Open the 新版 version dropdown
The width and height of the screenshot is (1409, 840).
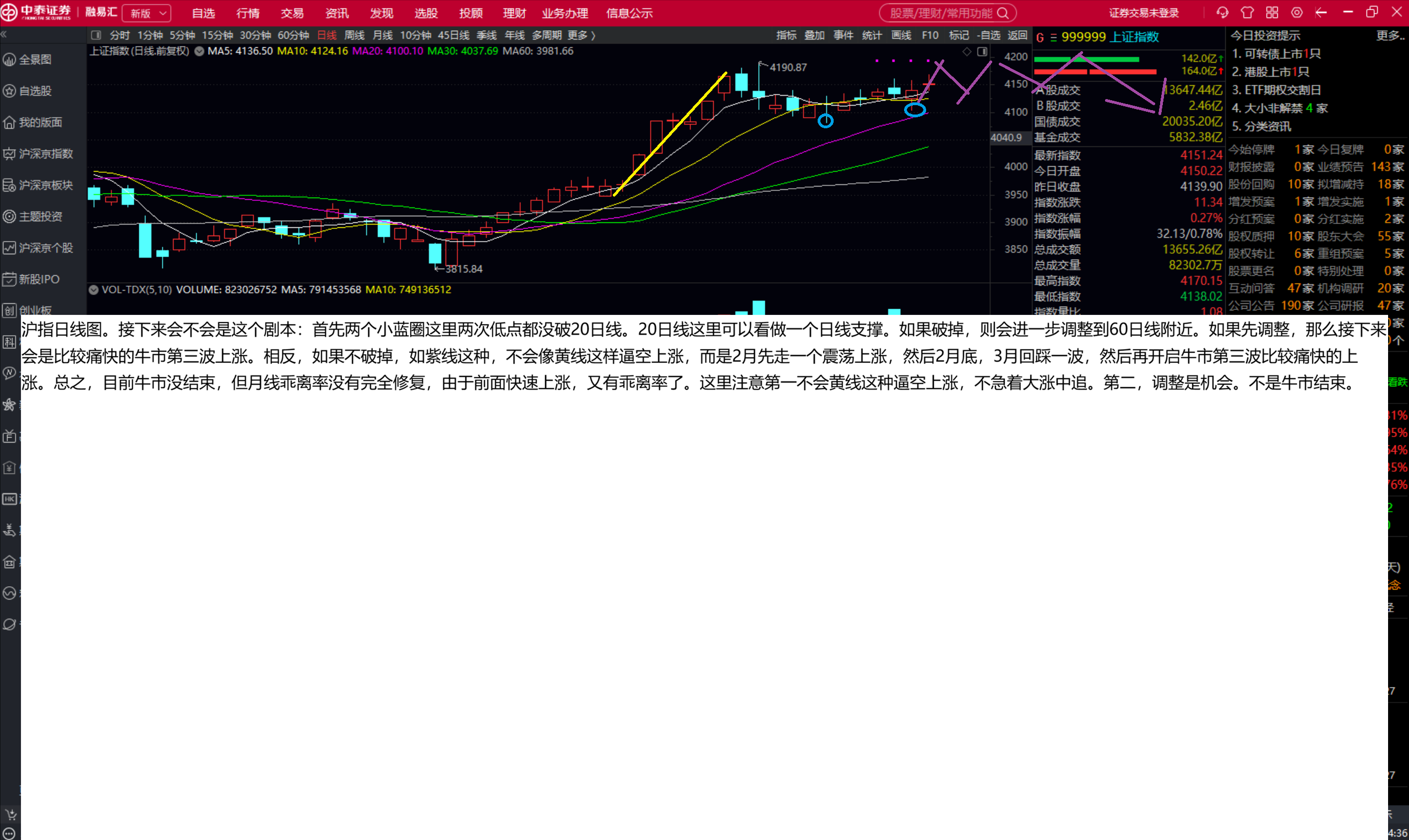click(x=146, y=13)
